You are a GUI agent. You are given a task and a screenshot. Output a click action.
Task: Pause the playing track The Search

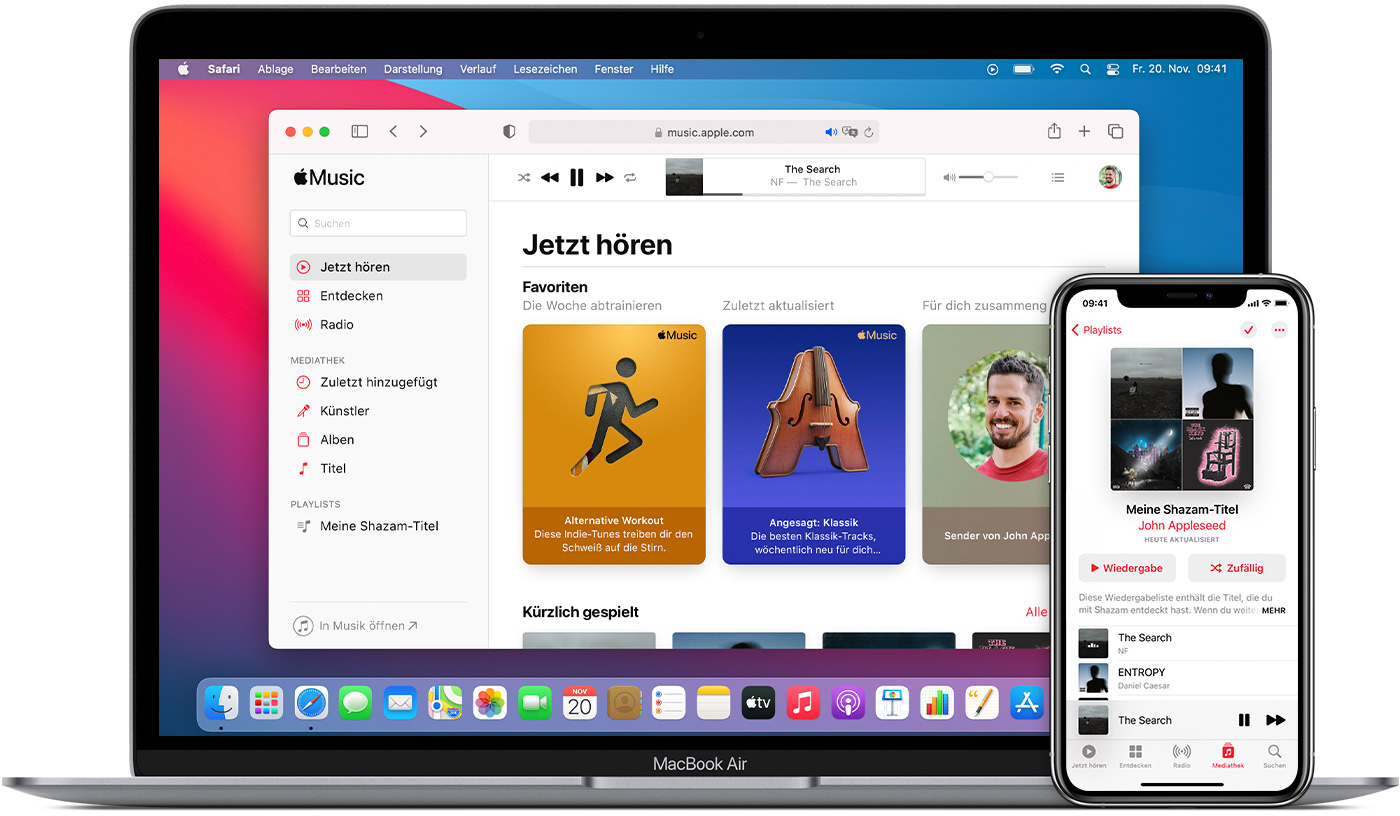pos(577,178)
